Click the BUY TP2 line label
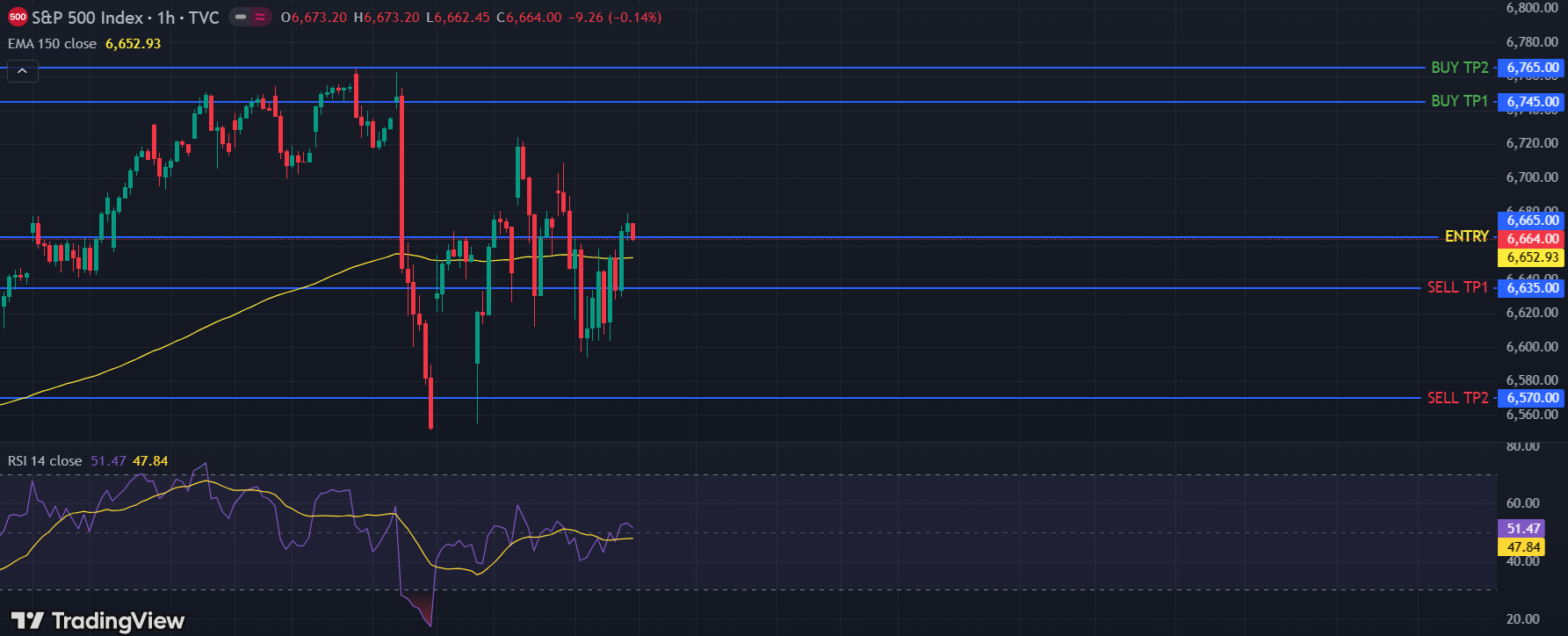 1459,68
